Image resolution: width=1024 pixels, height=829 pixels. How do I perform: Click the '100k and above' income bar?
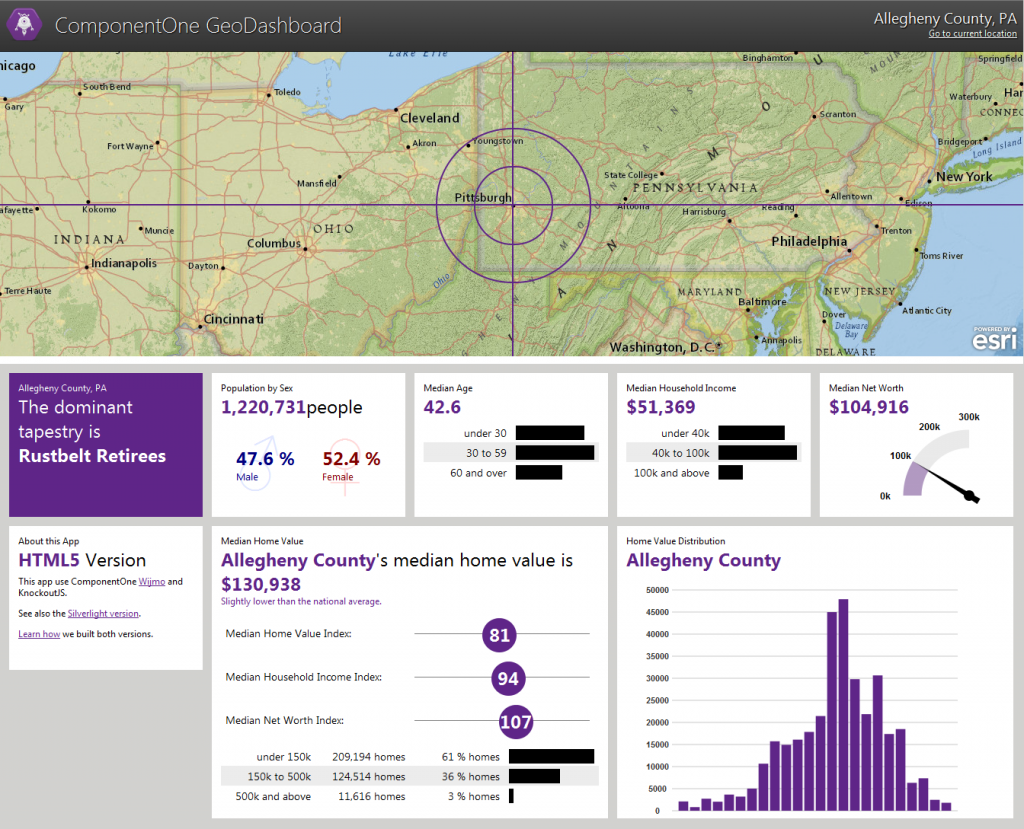pyautogui.click(x=731, y=472)
